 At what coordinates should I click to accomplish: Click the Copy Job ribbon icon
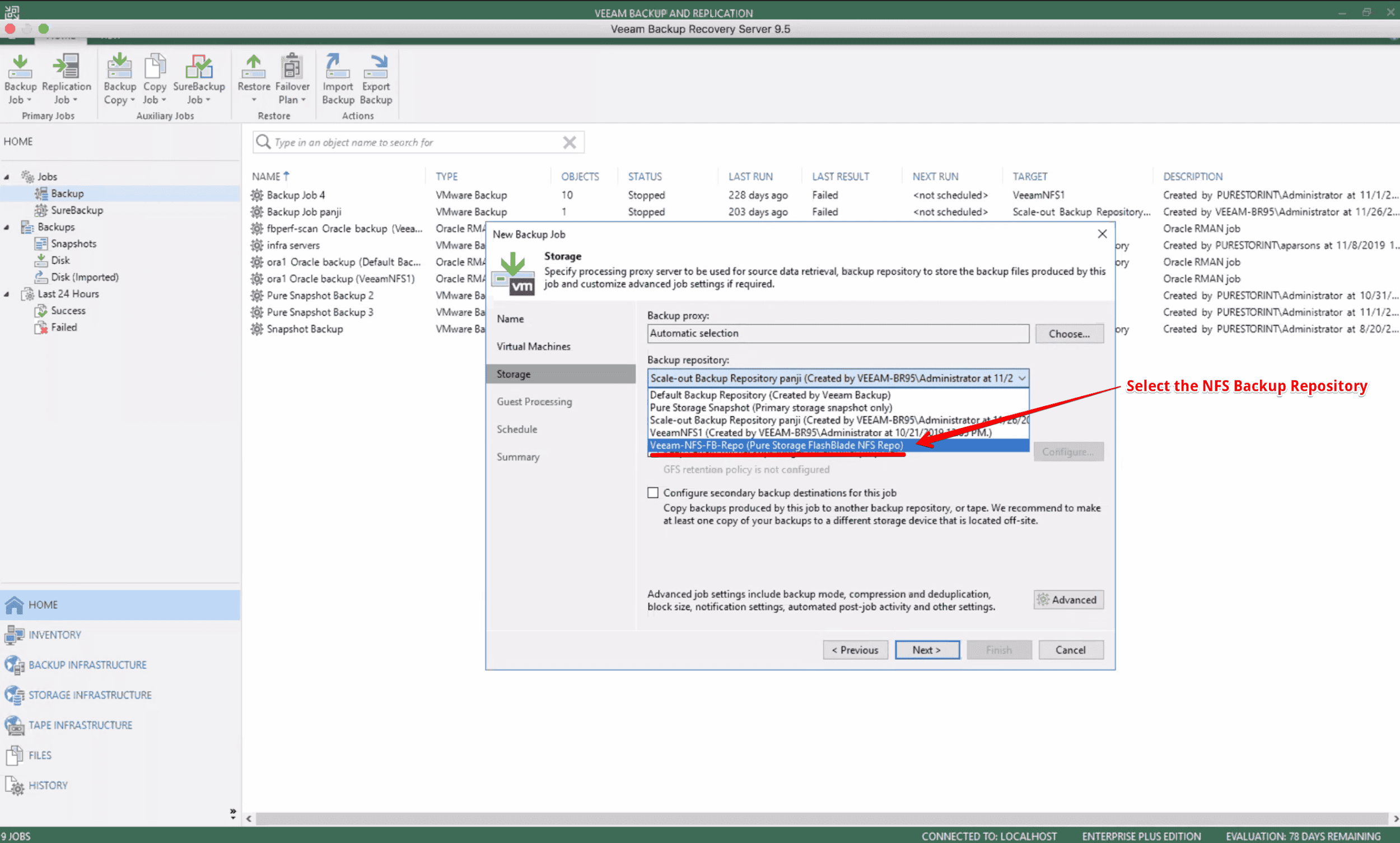155,67
